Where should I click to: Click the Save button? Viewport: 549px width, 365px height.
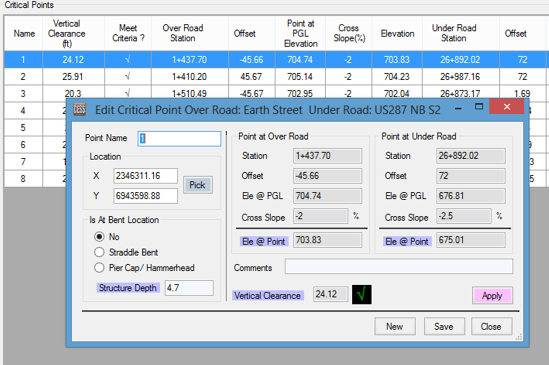[x=444, y=326]
